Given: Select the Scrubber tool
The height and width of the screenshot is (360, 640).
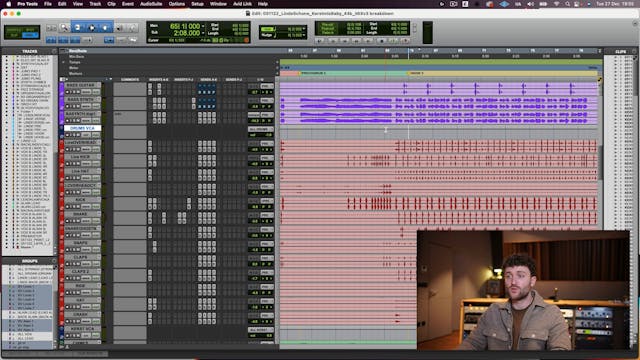Looking at the screenshot, I should [x=119, y=28].
